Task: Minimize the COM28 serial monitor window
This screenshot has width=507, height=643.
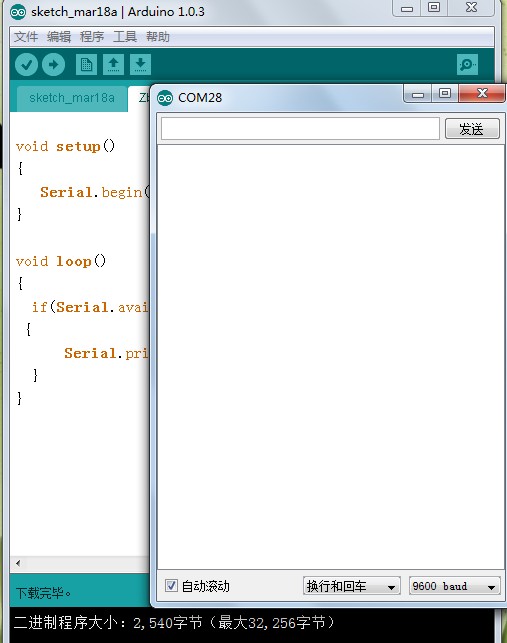Action: click(418, 94)
